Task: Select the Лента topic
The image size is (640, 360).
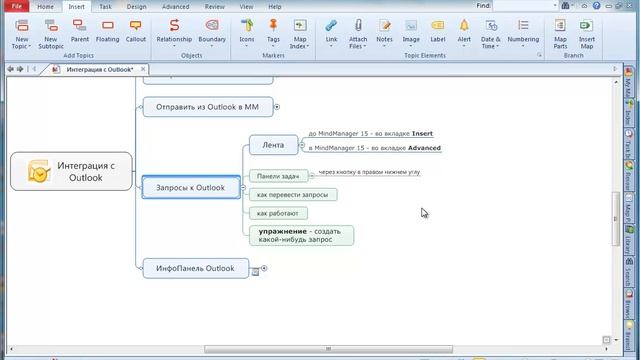Action: click(x=273, y=145)
